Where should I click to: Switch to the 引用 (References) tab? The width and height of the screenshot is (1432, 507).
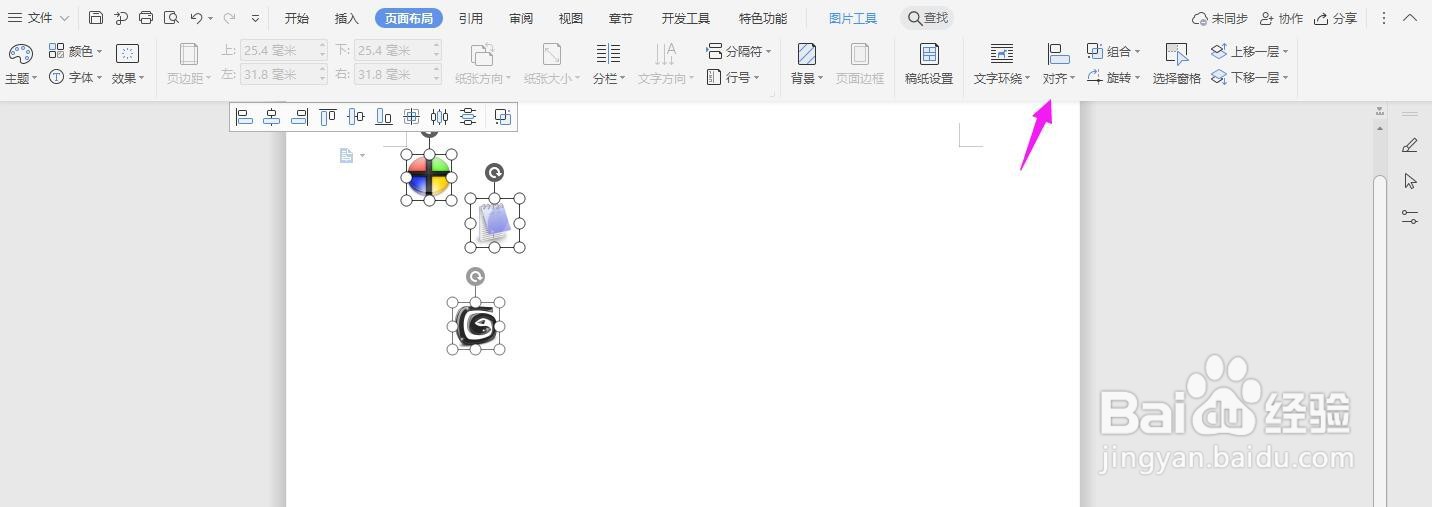click(471, 18)
